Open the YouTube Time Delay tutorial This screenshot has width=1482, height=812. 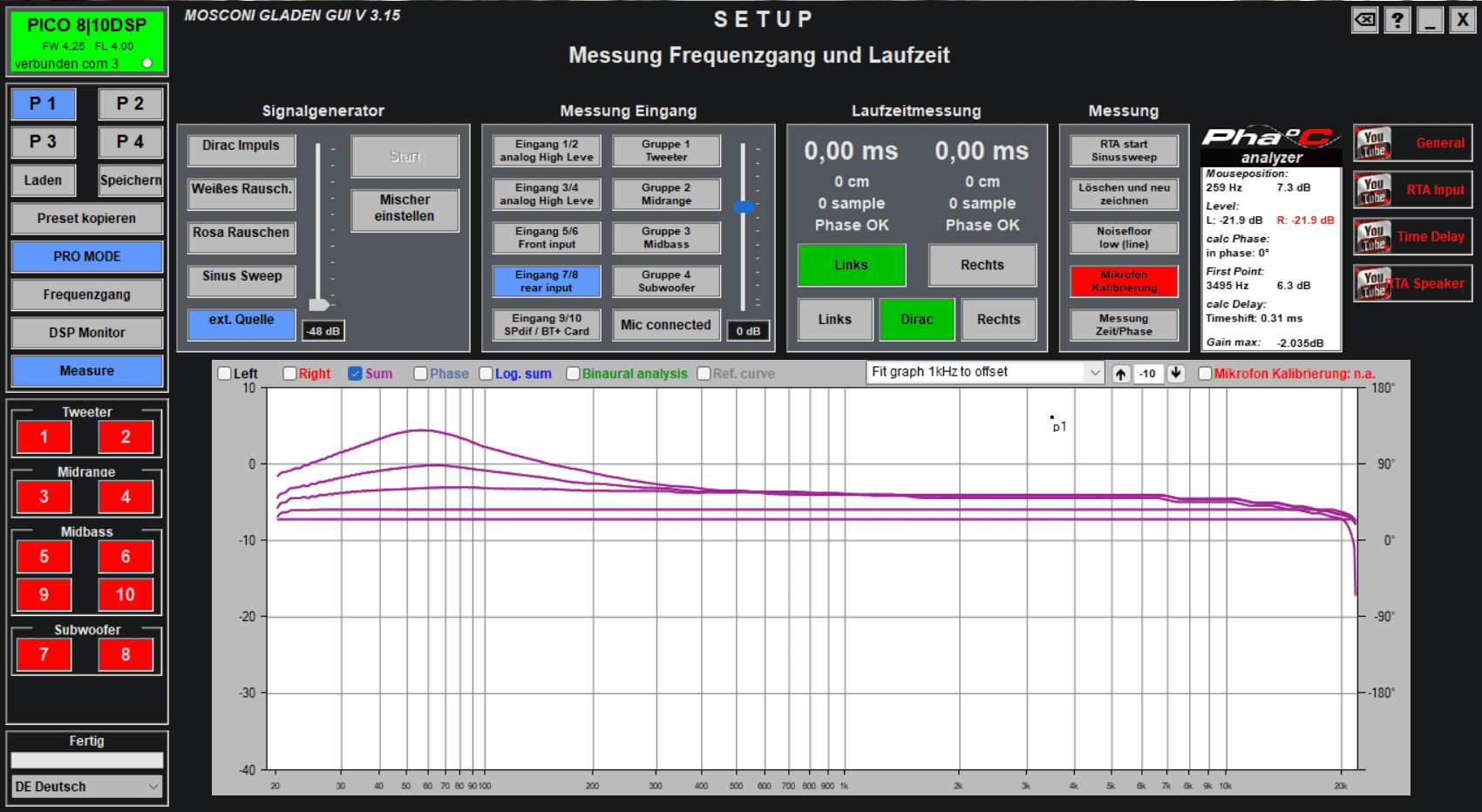coord(1412,237)
